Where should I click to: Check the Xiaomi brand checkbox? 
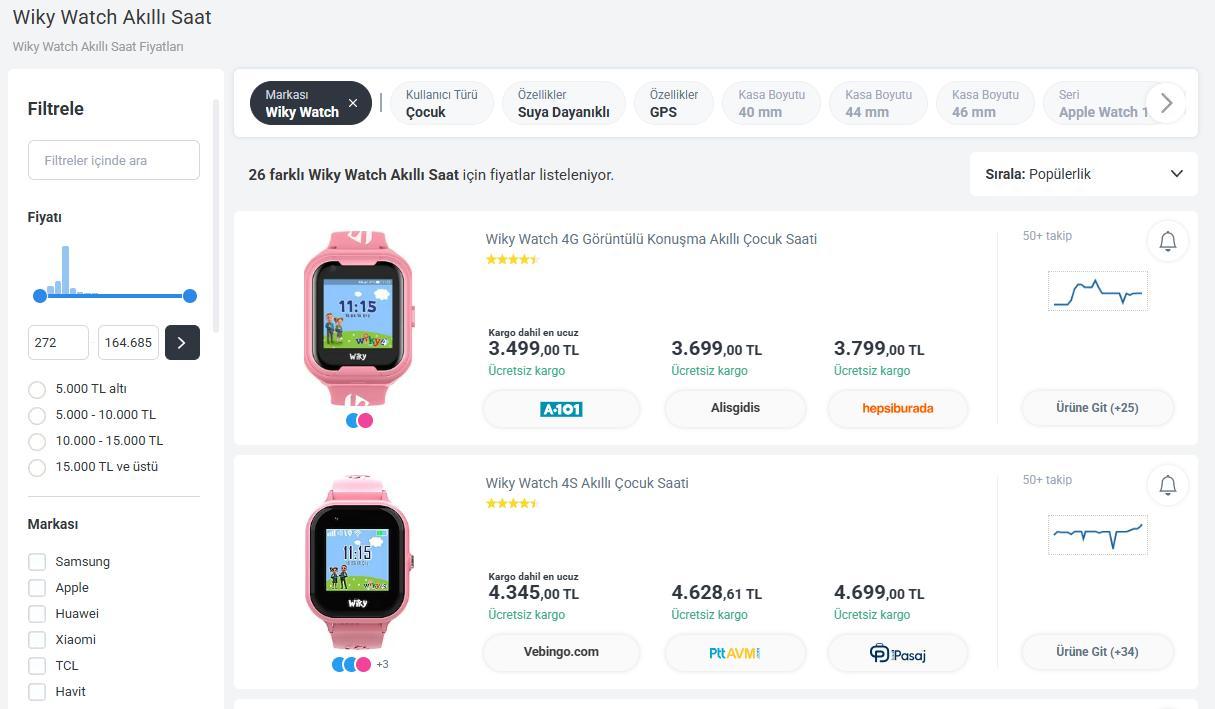click(x=37, y=640)
